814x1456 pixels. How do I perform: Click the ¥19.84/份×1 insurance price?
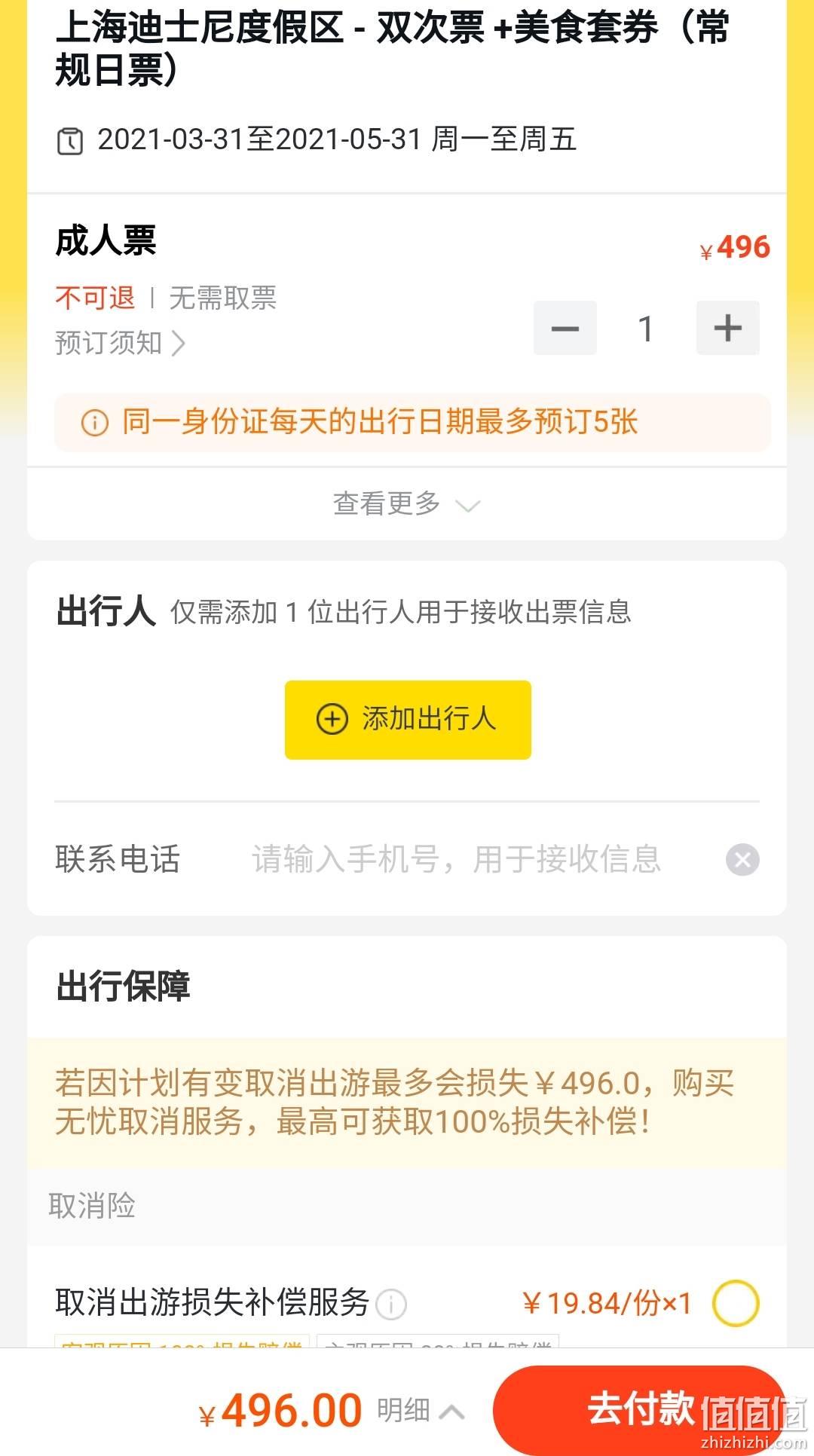607,1303
